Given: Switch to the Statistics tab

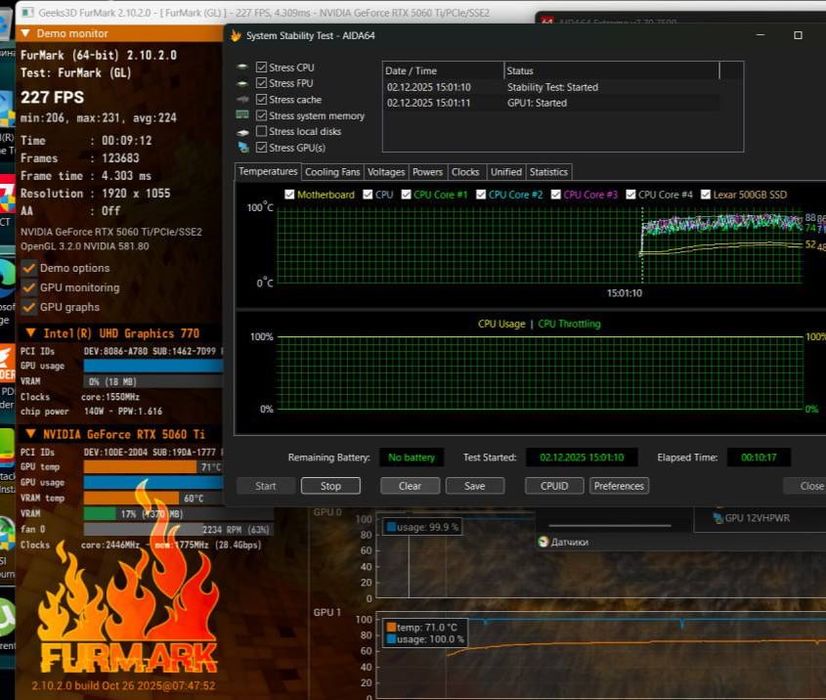Looking at the screenshot, I should [549, 172].
